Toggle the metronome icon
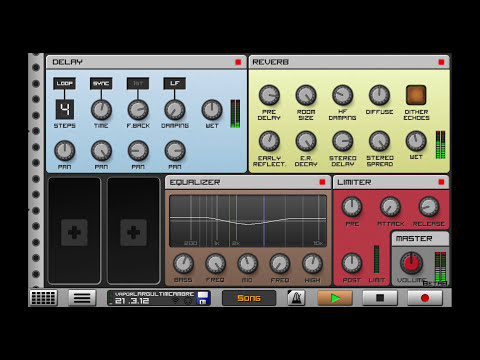Image resolution: width=480 pixels, height=360 pixels. [x=296, y=298]
